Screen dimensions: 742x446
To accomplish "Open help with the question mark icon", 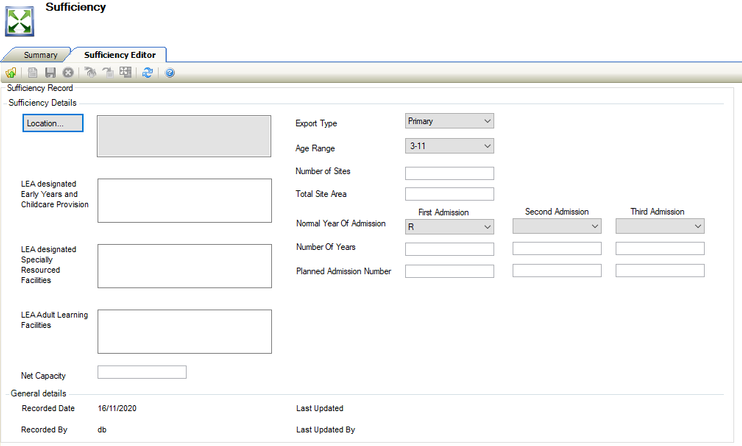I will (170, 73).
